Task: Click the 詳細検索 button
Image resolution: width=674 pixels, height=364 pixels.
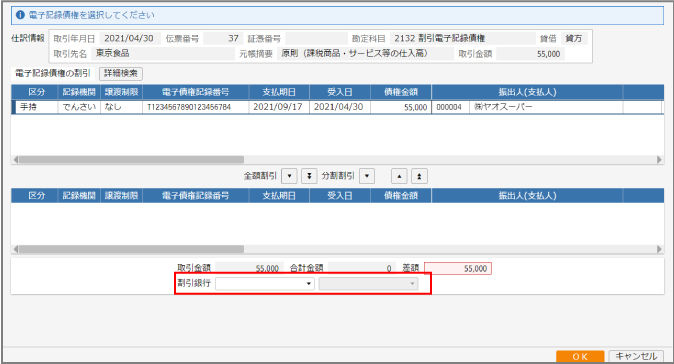Action: (121, 73)
